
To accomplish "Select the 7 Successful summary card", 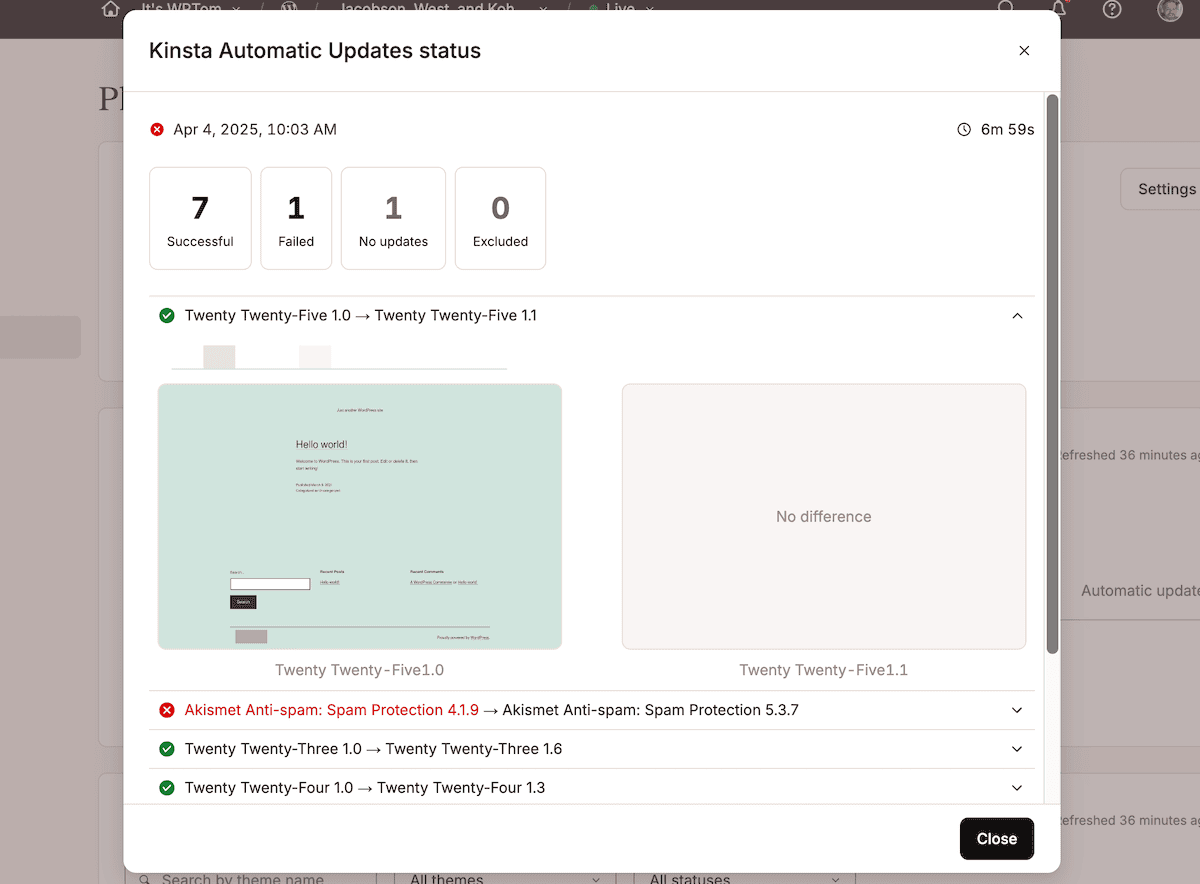I will click(200, 218).
